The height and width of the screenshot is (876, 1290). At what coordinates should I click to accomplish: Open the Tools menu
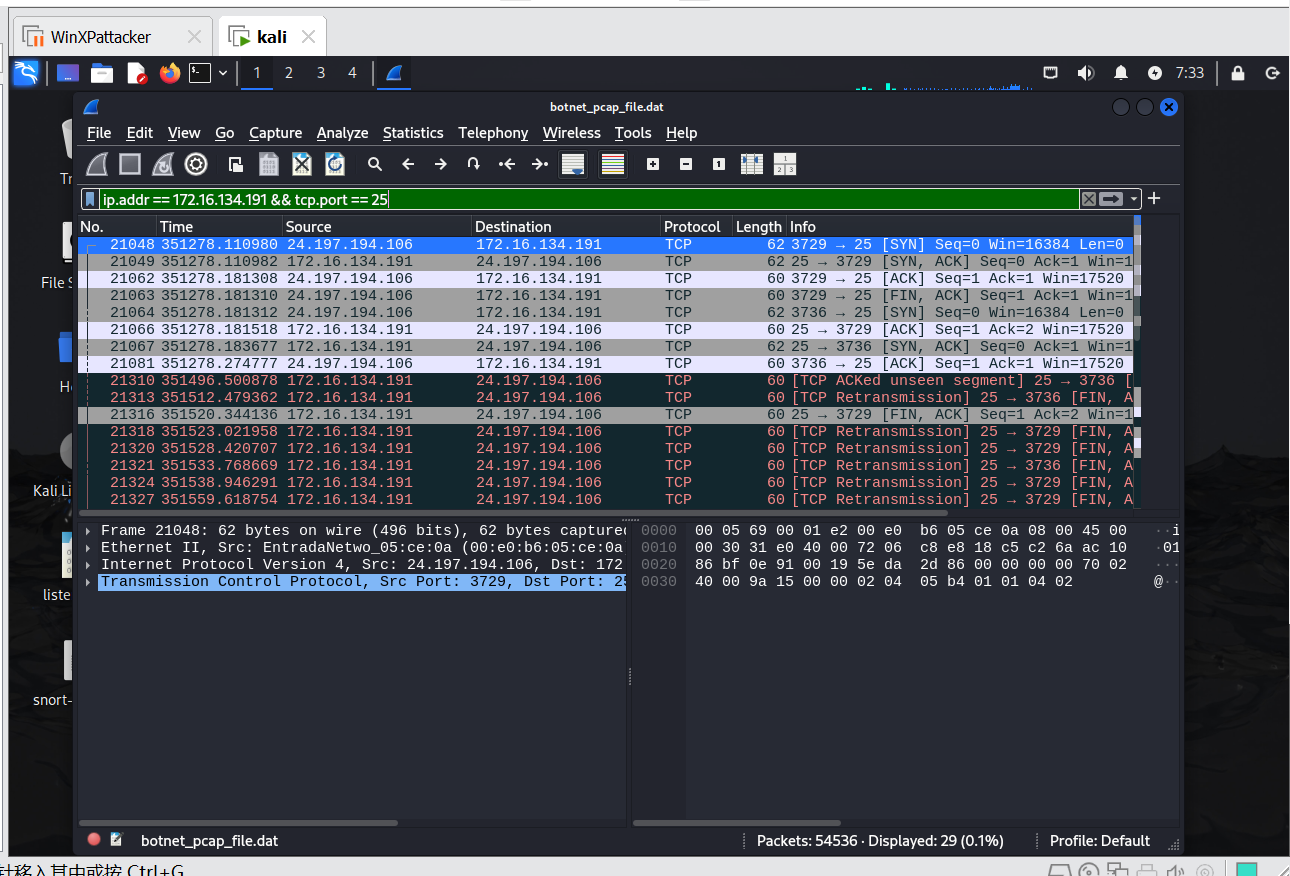[x=633, y=133]
